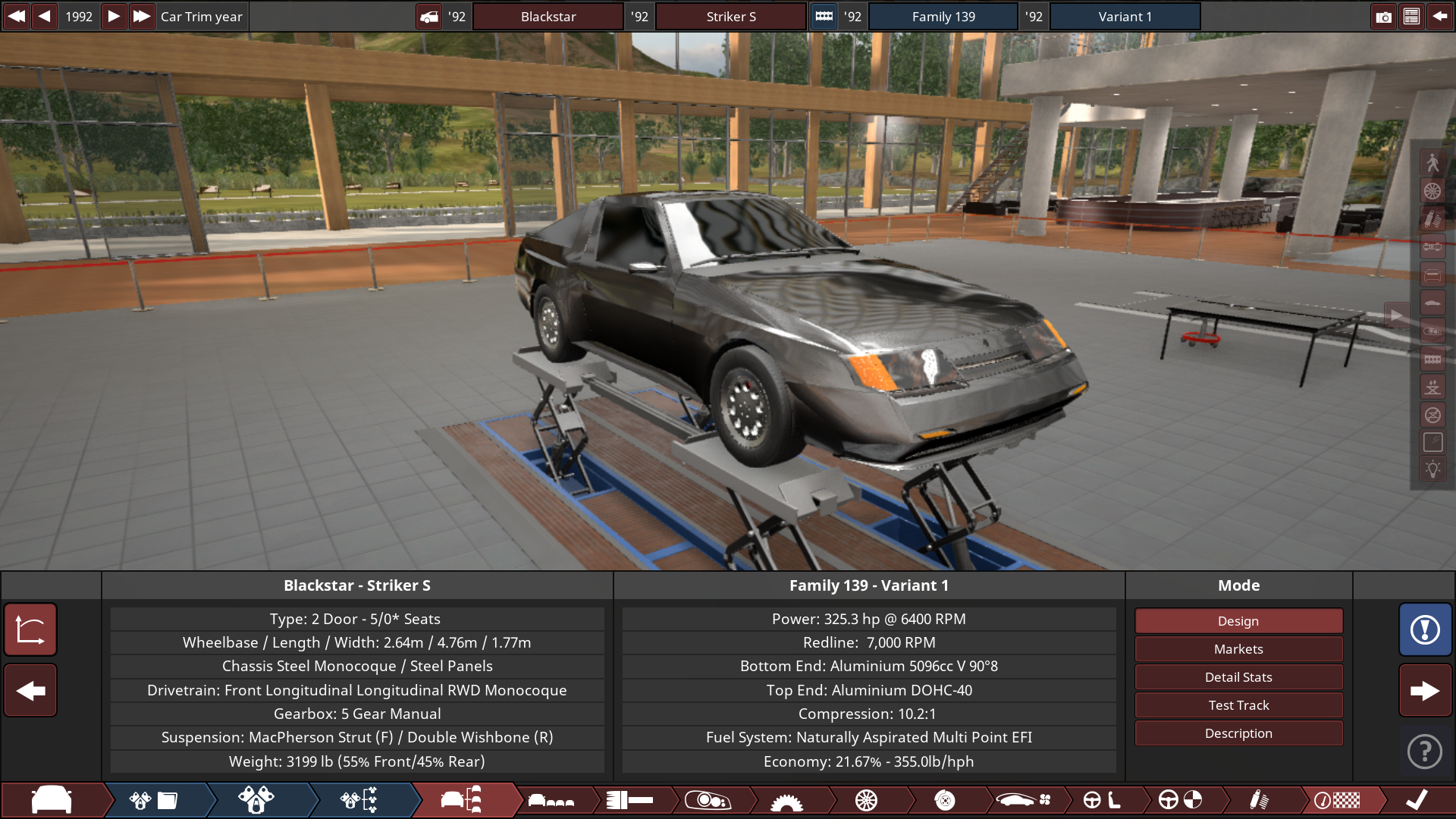Open the brake disc tab

tap(945, 800)
